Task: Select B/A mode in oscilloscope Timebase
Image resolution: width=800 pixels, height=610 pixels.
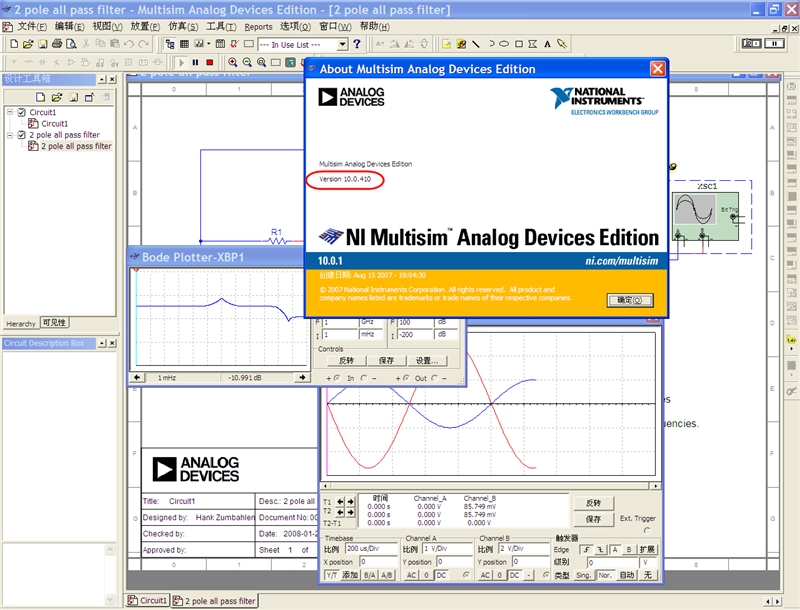Action: 369,575
